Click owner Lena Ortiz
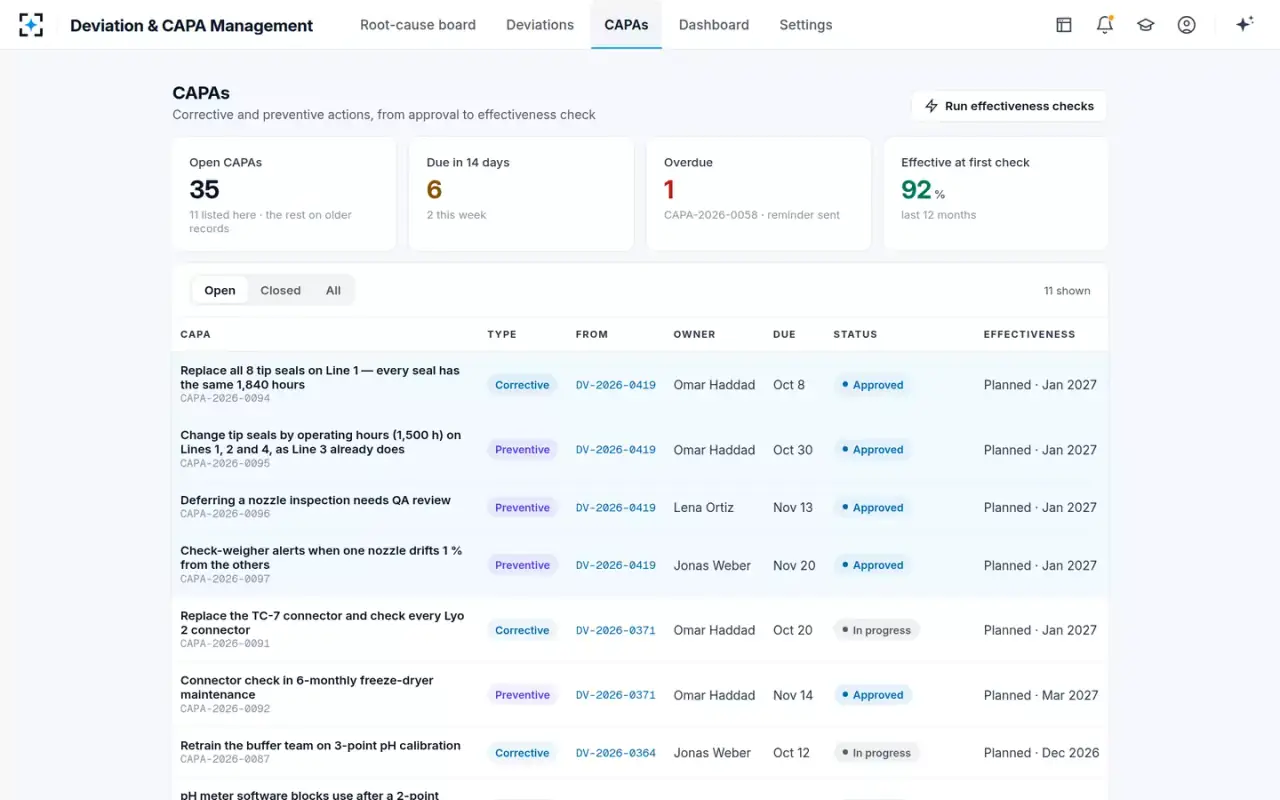 703,508
